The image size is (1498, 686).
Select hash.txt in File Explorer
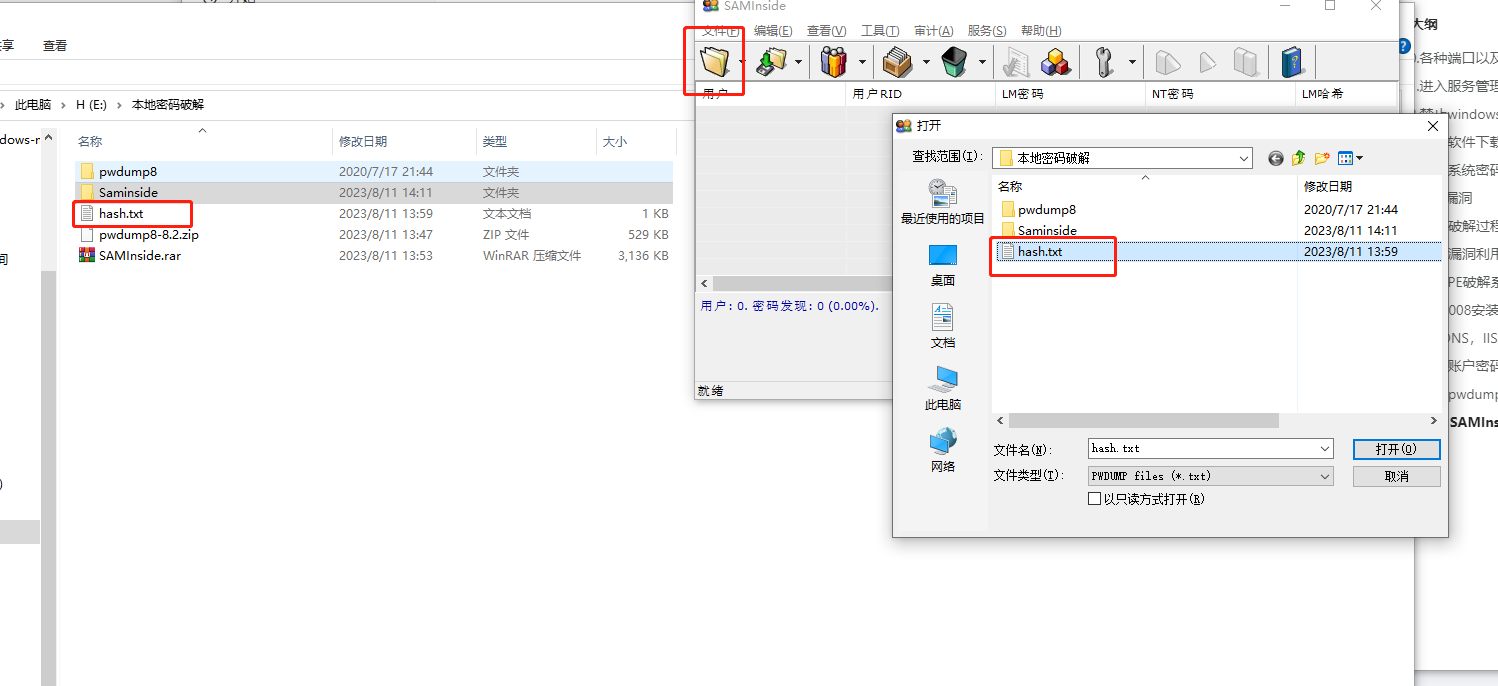point(121,213)
